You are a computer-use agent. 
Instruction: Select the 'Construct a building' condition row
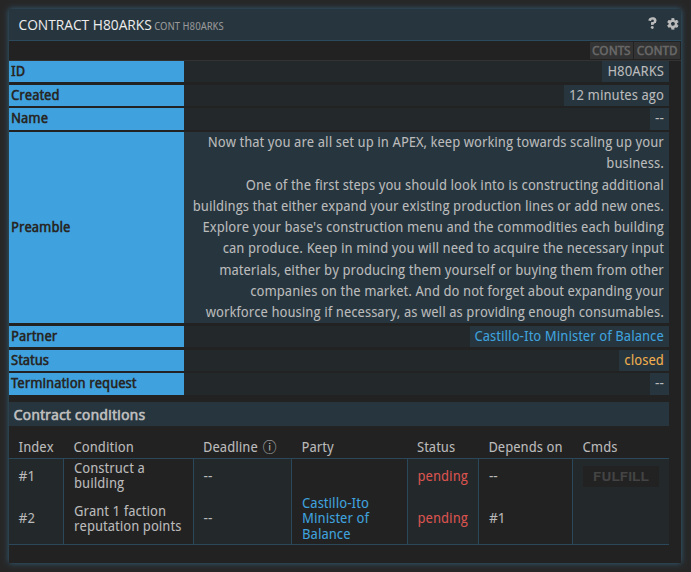pyautogui.click(x=109, y=476)
